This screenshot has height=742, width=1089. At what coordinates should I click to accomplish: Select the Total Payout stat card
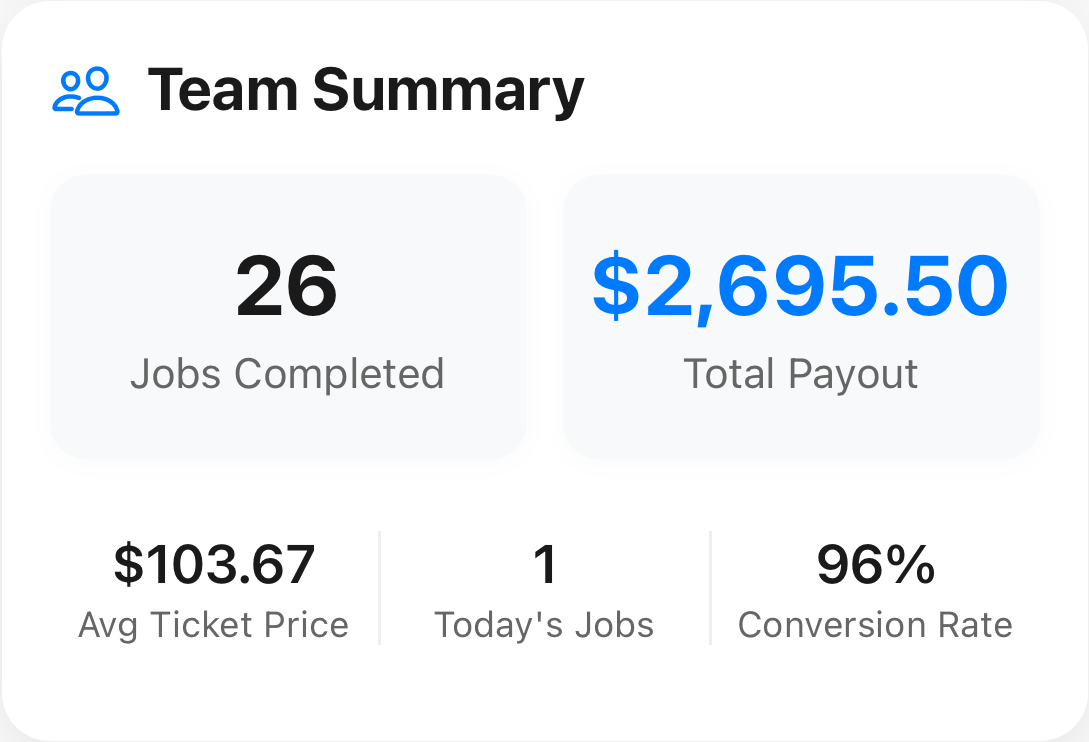coord(800,317)
